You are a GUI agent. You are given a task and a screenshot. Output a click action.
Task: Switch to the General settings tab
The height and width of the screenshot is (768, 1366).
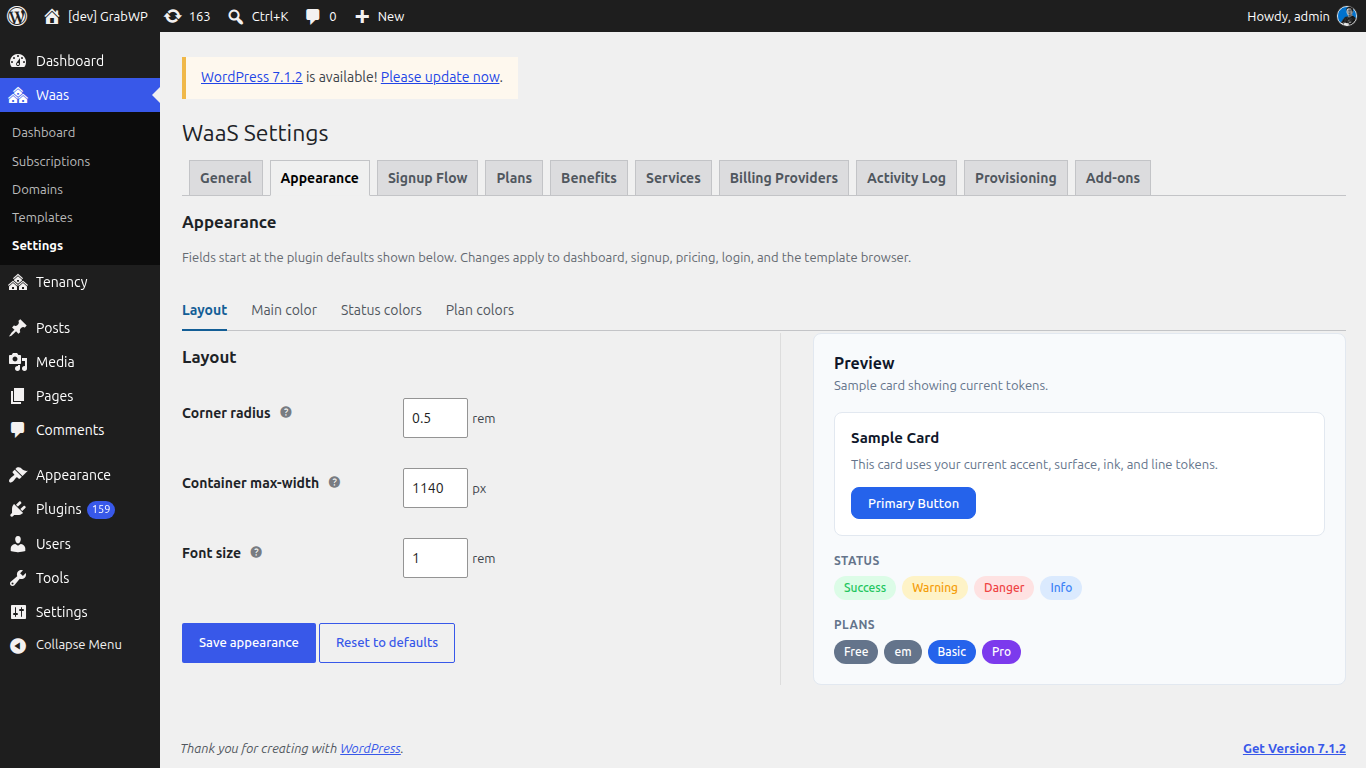226,178
